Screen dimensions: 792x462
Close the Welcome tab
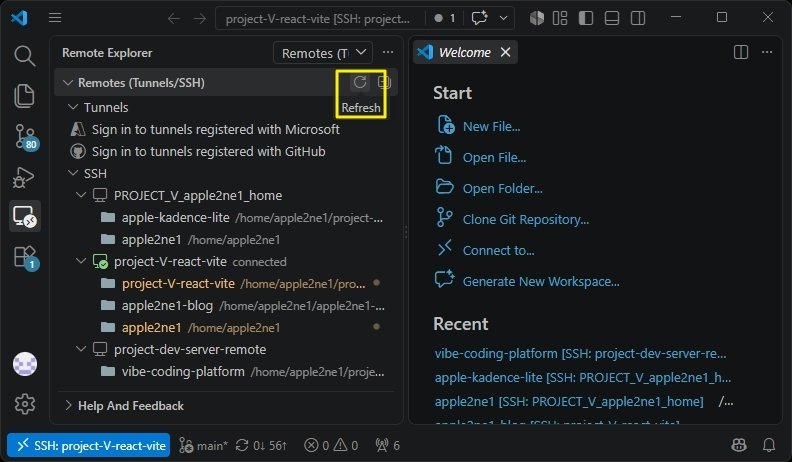(x=505, y=52)
